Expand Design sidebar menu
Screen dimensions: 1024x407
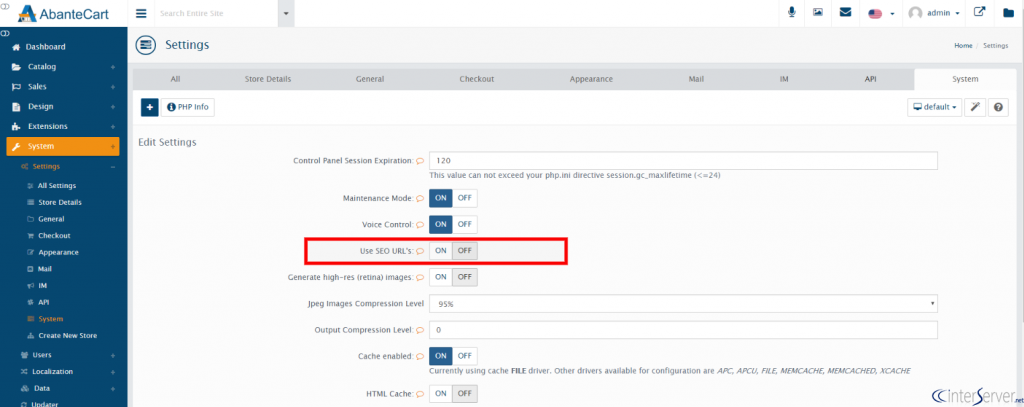(x=63, y=106)
